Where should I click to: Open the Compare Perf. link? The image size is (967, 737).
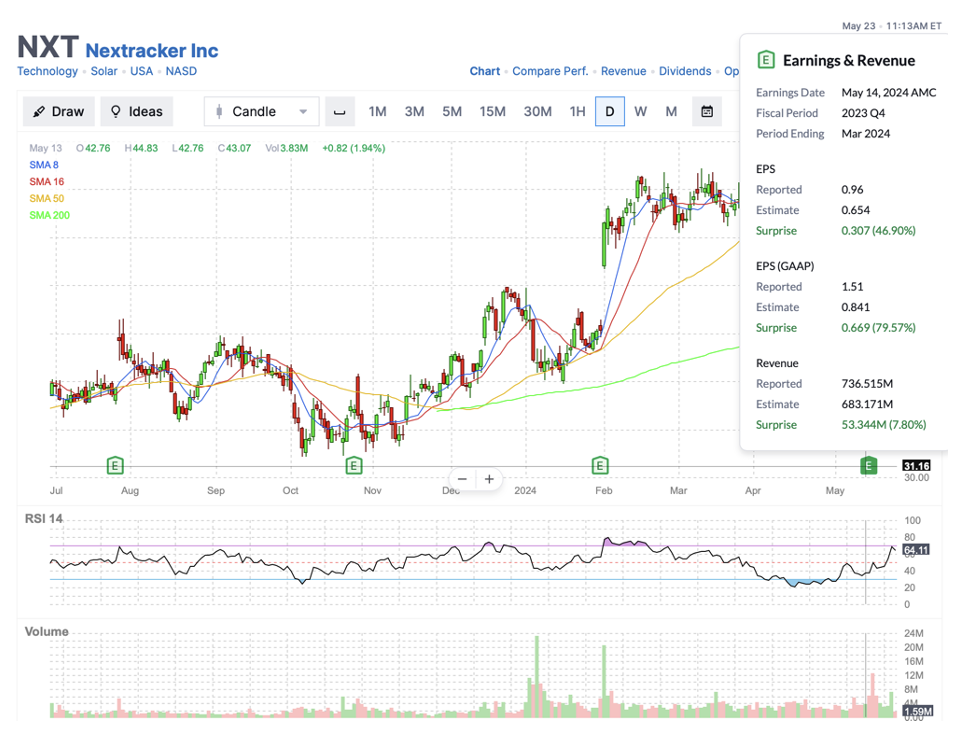(550, 71)
